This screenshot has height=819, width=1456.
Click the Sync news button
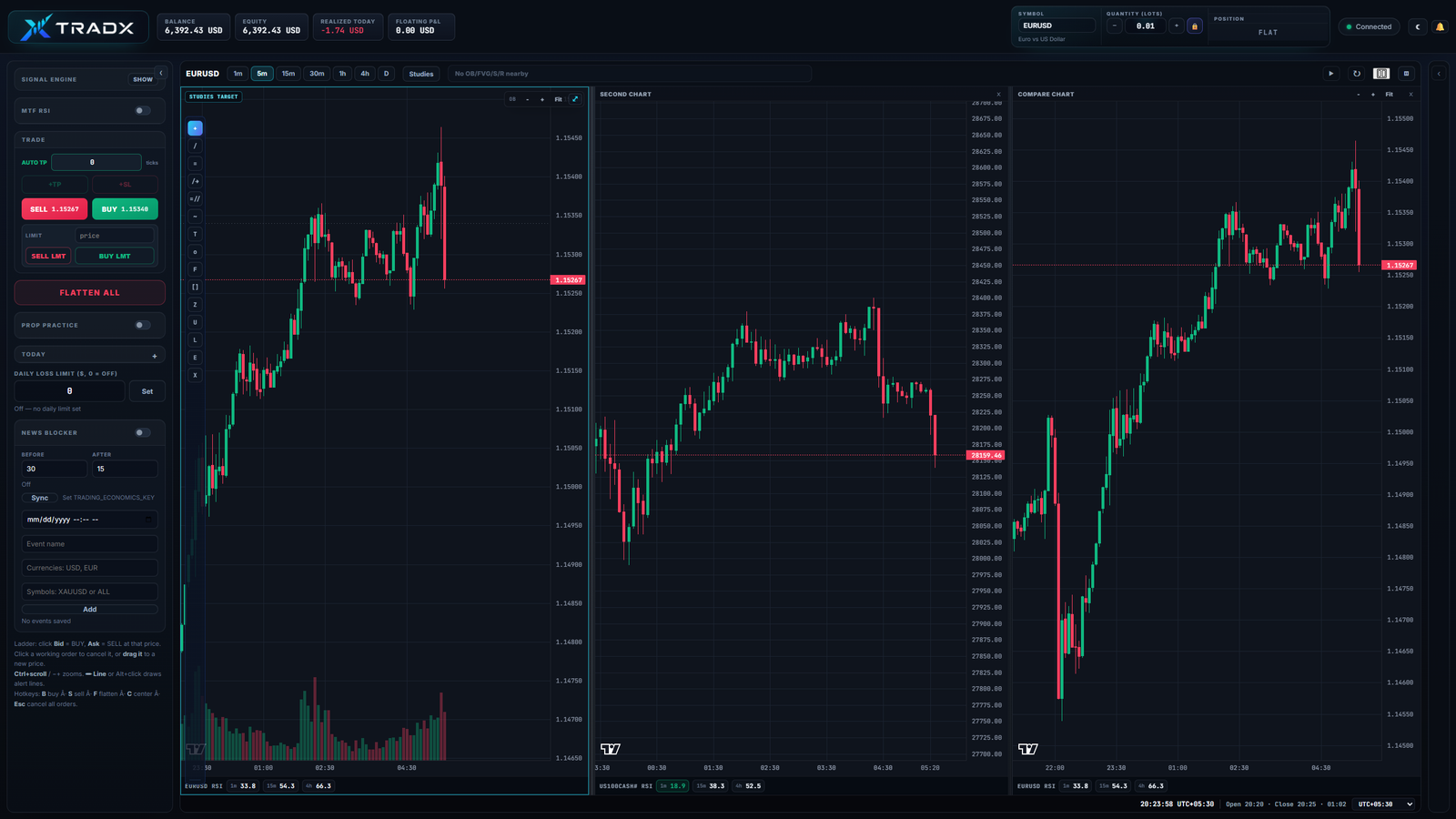coord(40,498)
